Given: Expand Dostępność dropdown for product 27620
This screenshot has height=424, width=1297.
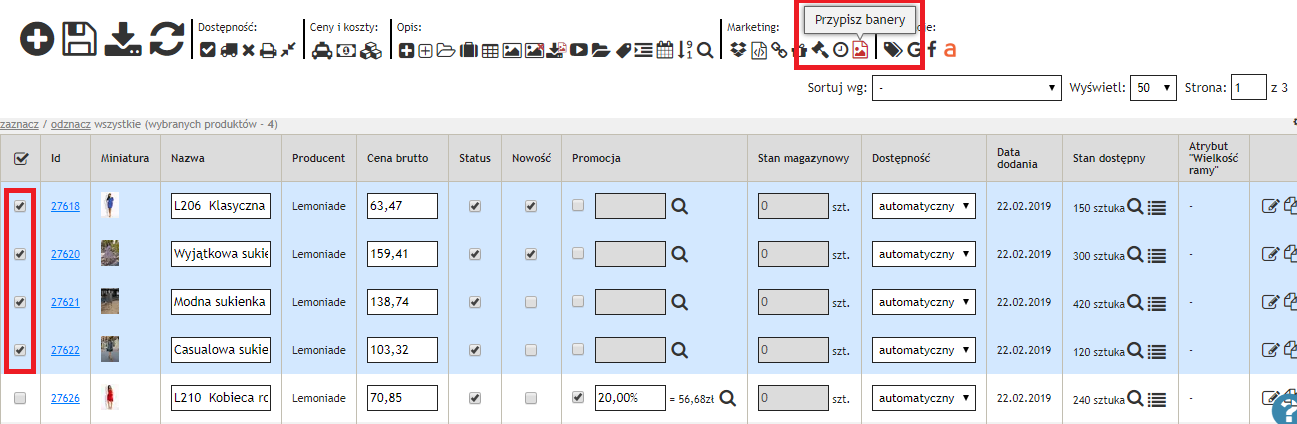Looking at the screenshot, I should (x=923, y=254).
